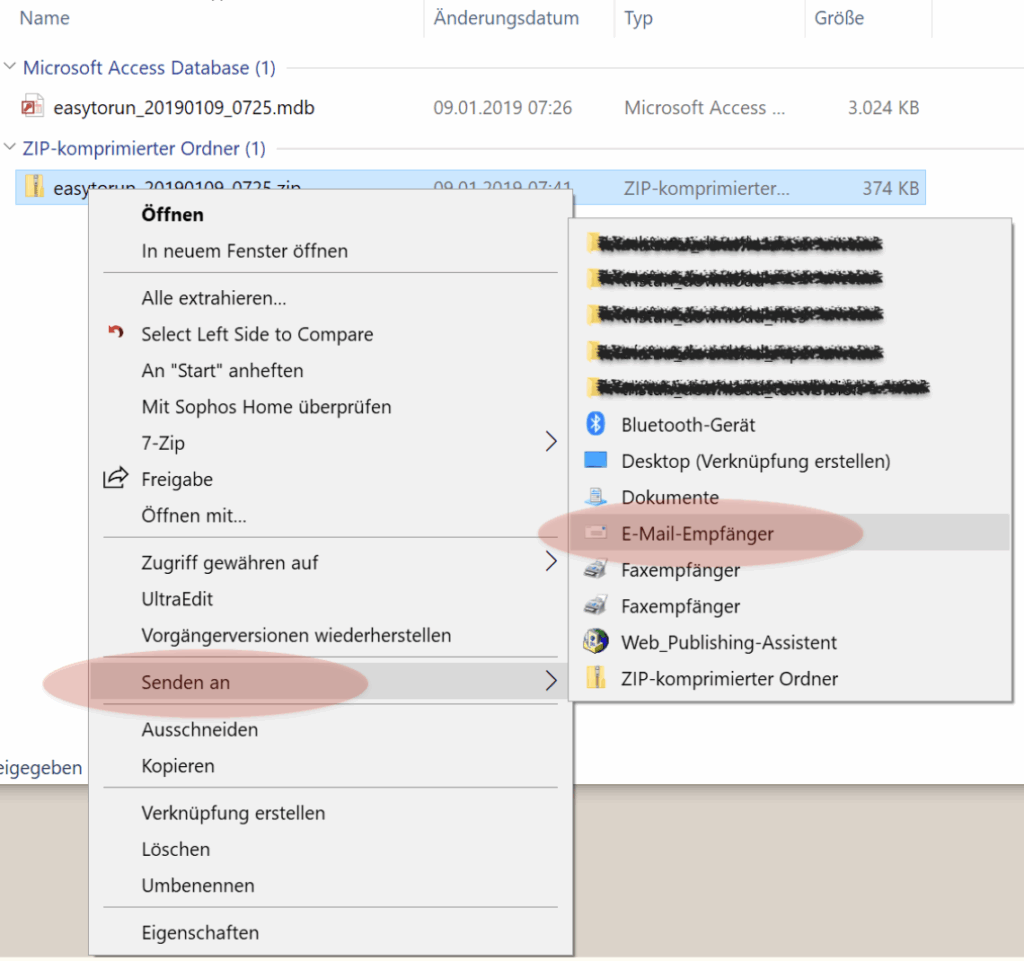The height and width of the screenshot is (961, 1024).
Task: Click the Freigabe share icon
Action: 116,479
